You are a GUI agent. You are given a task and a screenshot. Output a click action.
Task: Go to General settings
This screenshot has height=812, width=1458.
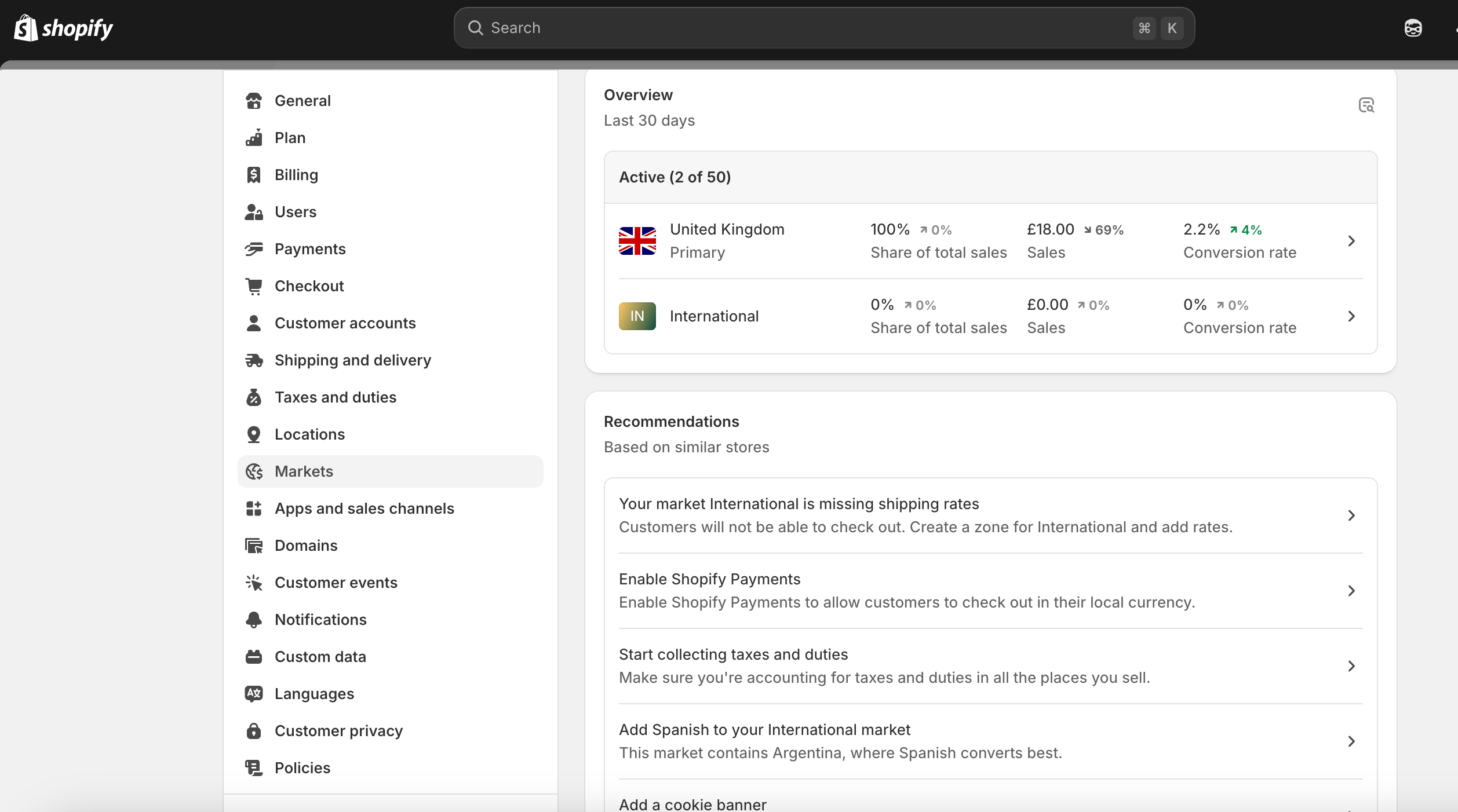click(x=390, y=101)
